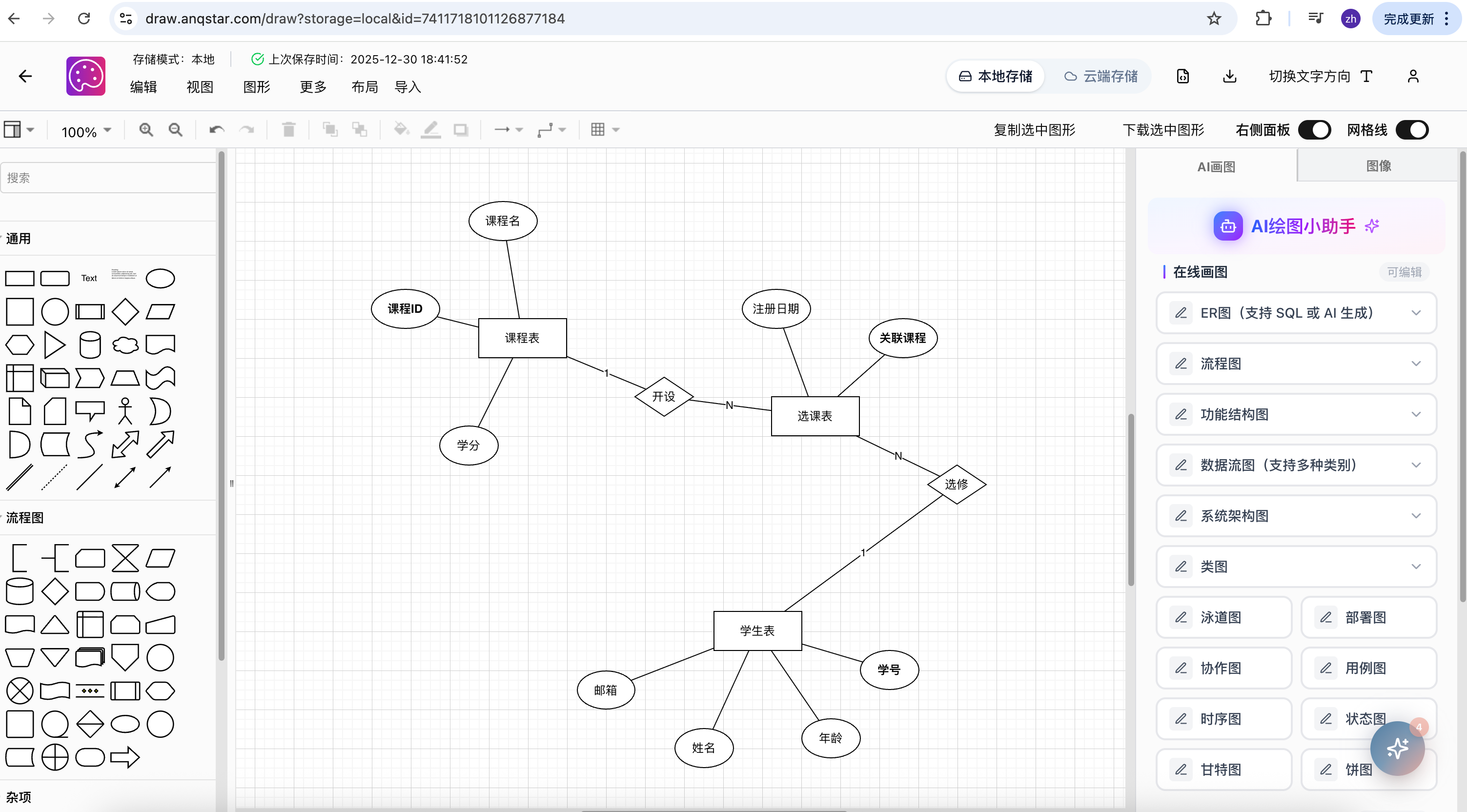Click the shape search input field

108,178
